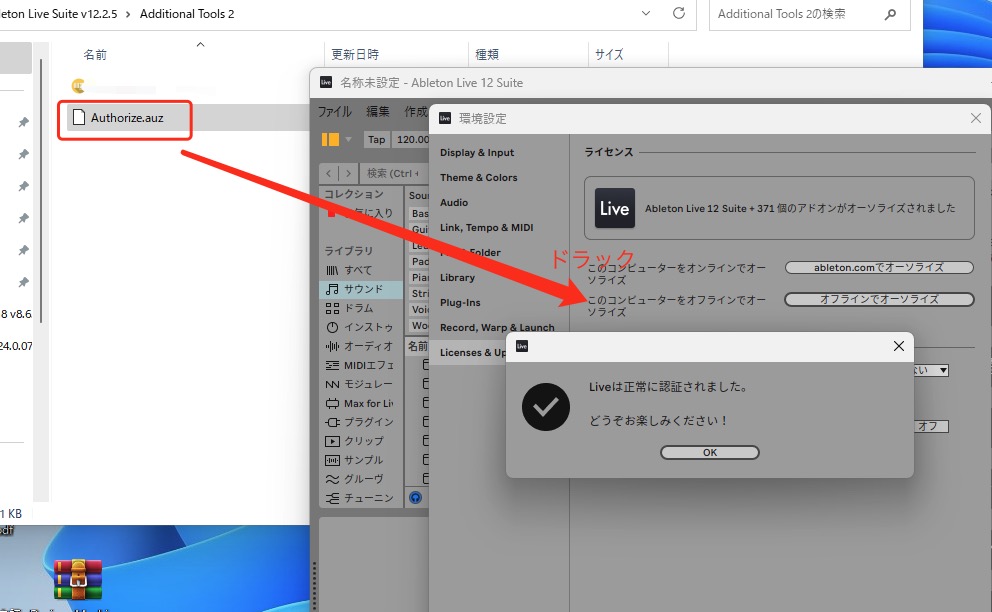Open the 編集 menu in Live
Viewport: 992px width, 612px height.
[x=378, y=112]
